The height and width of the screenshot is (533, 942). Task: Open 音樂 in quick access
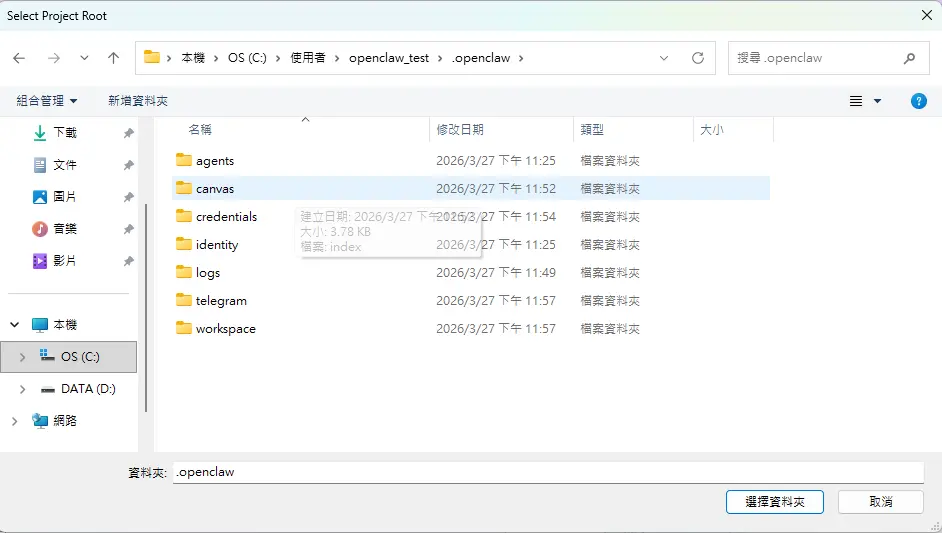[x=65, y=228]
